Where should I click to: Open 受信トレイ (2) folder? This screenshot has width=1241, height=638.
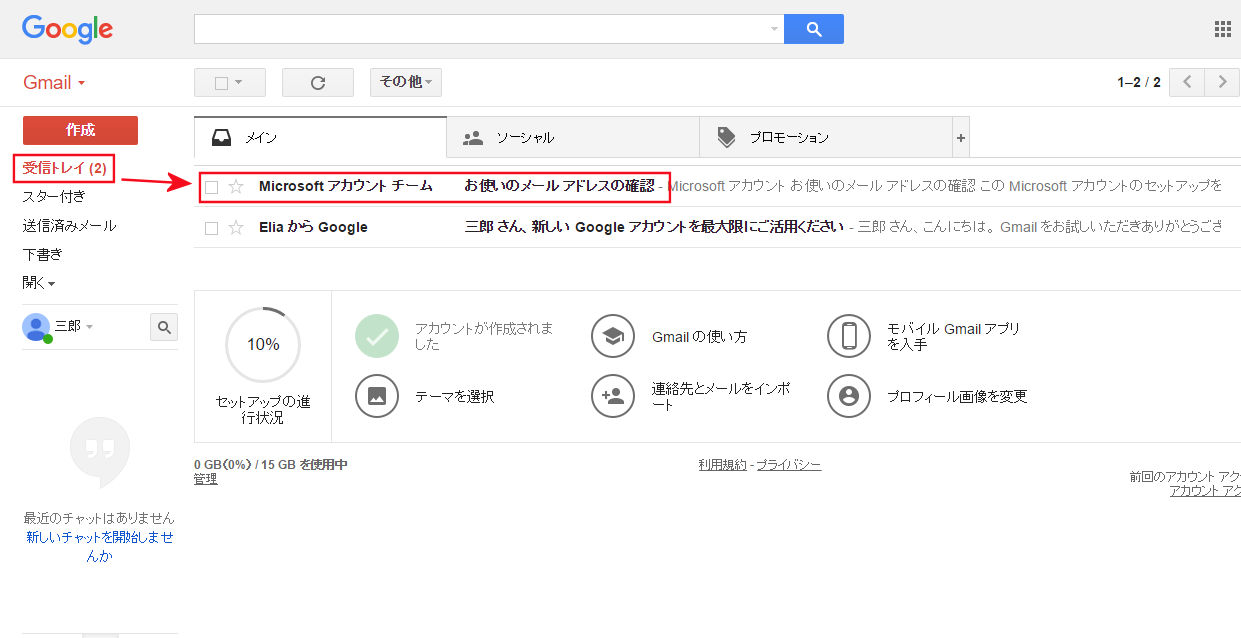[65, 168]
